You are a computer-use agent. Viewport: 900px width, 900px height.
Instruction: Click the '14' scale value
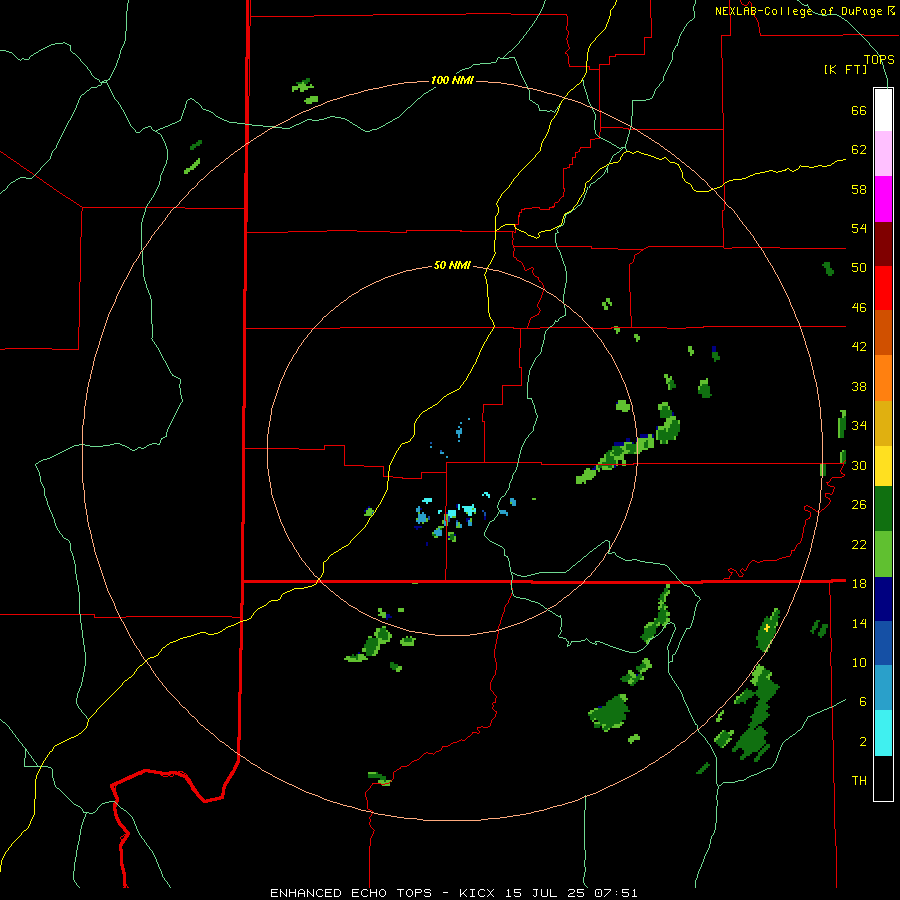click(859, 623)
